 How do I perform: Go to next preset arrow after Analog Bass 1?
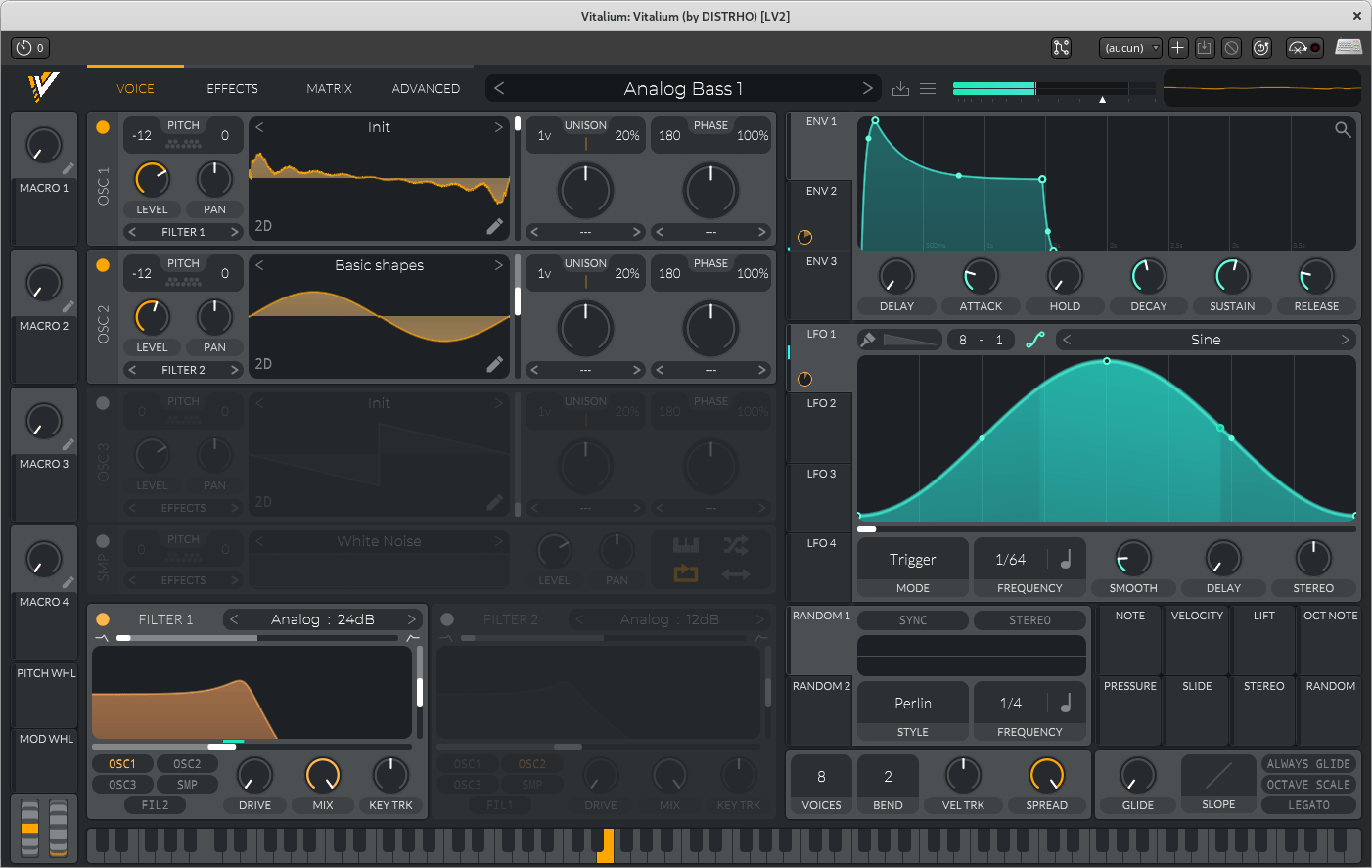[867, 88]
